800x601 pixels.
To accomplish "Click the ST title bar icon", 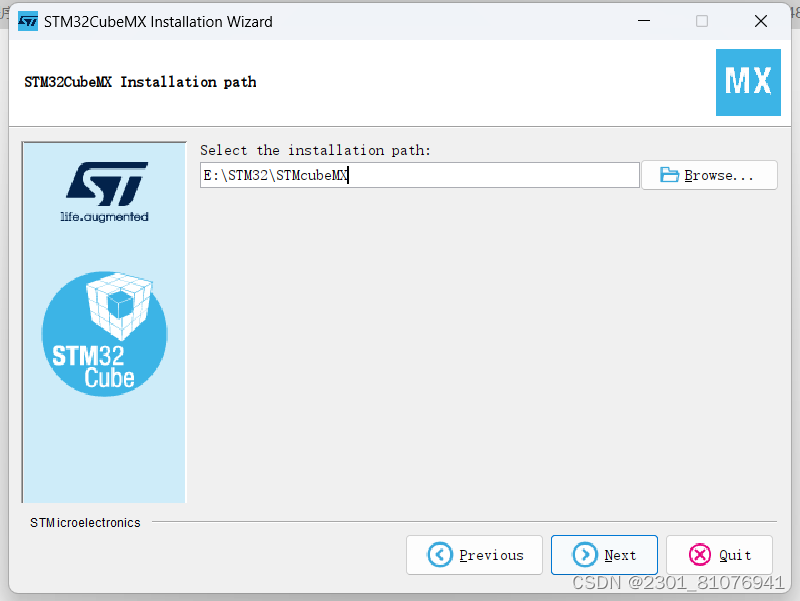I will click(28, 21).
